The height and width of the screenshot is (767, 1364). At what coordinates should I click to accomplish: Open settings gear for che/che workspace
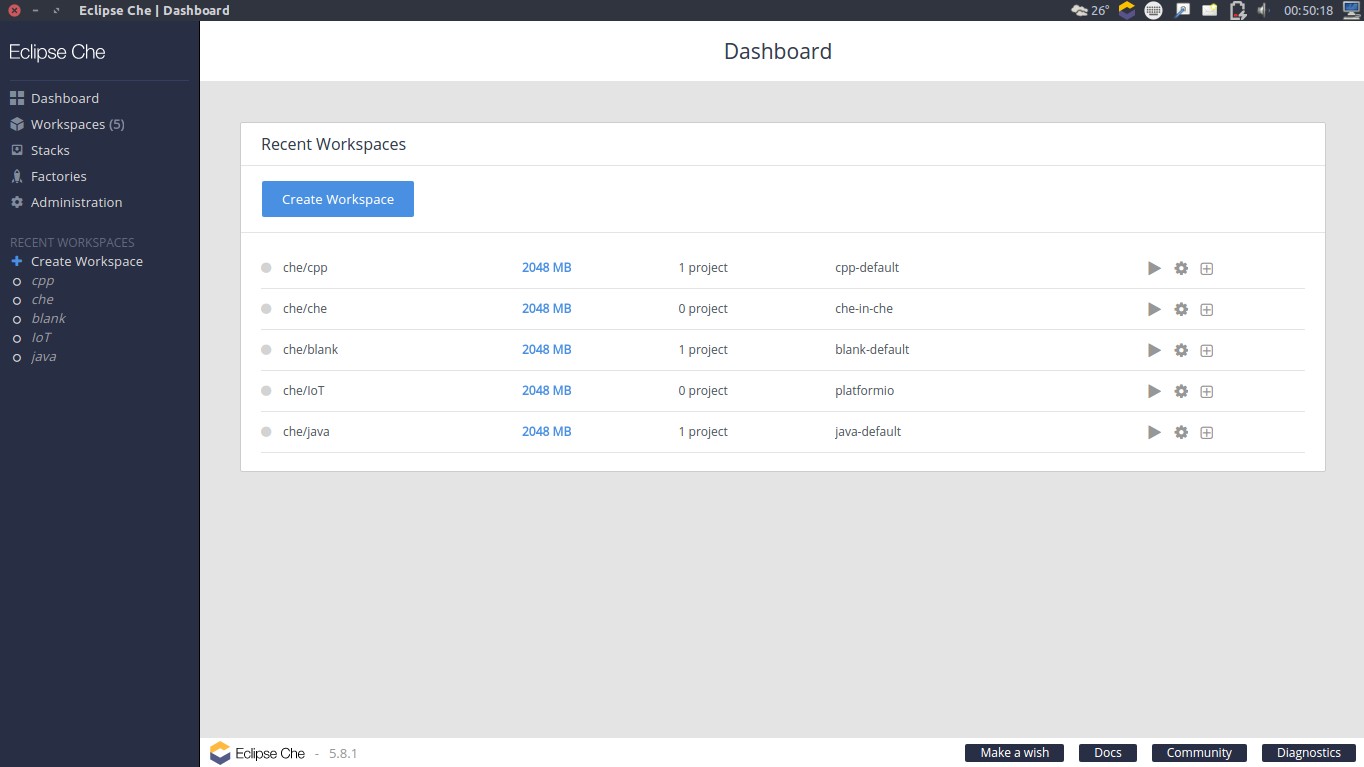(x=1181, y=309)
